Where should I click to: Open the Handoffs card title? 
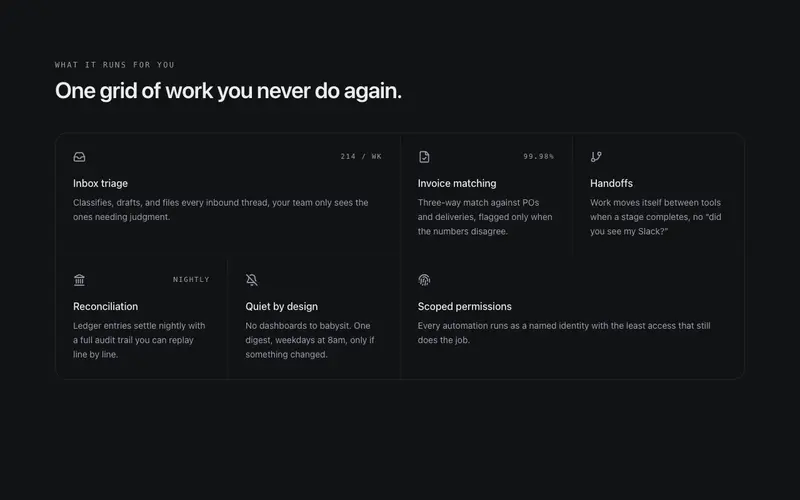coord(611,183)
